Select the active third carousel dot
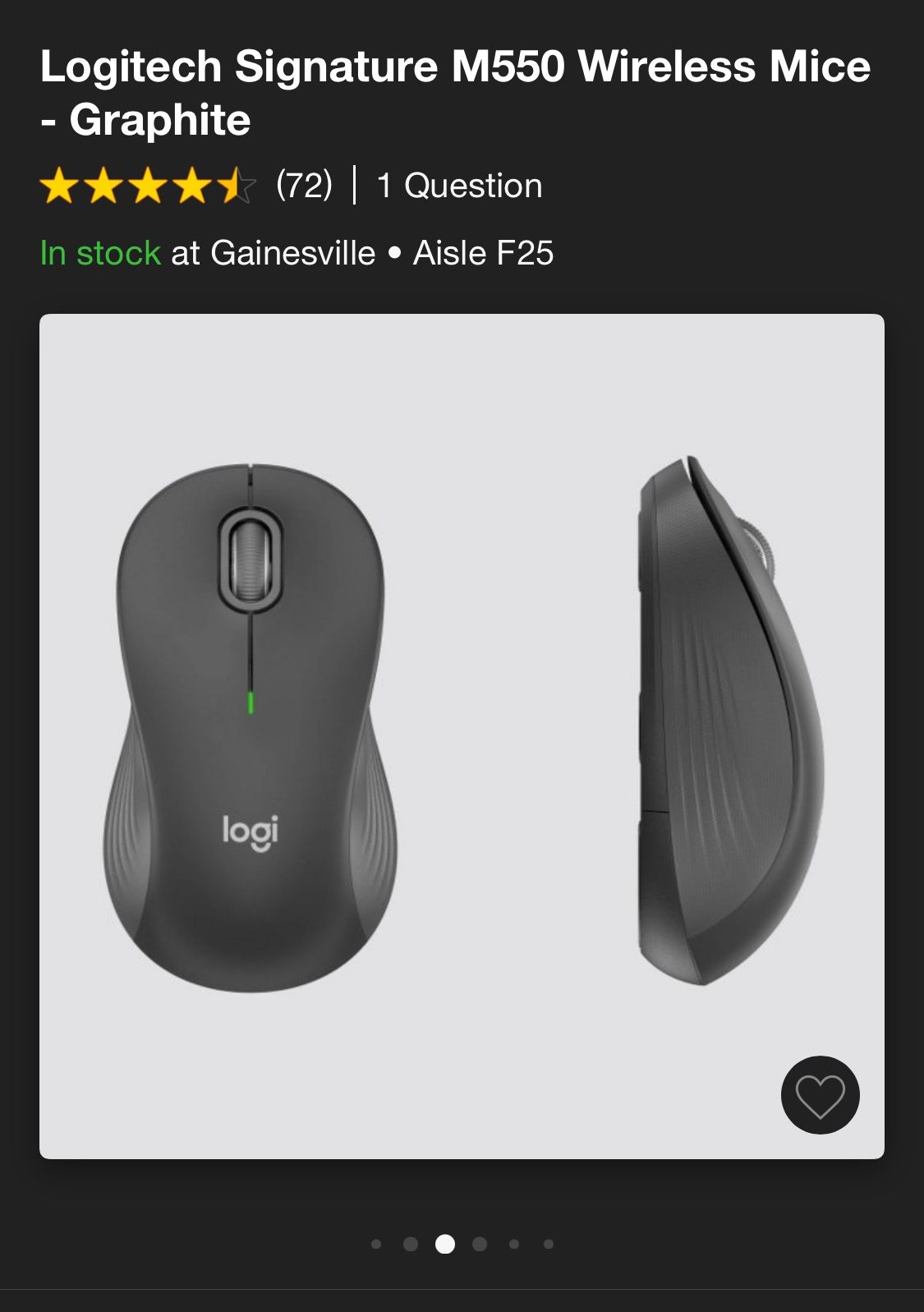Viewport: 924px width, 1312px height. coord(445,1244)
